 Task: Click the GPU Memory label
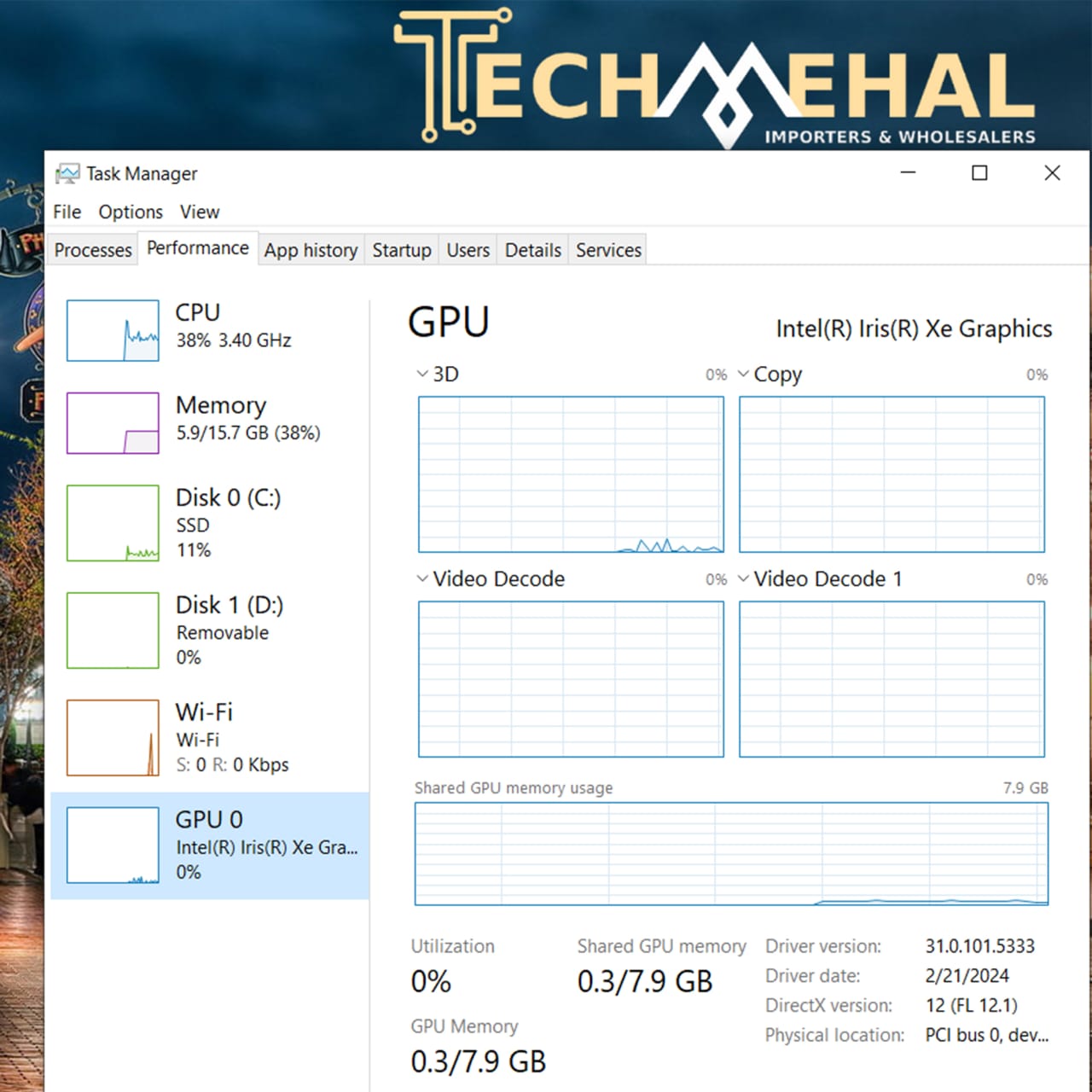(464, 1026)
